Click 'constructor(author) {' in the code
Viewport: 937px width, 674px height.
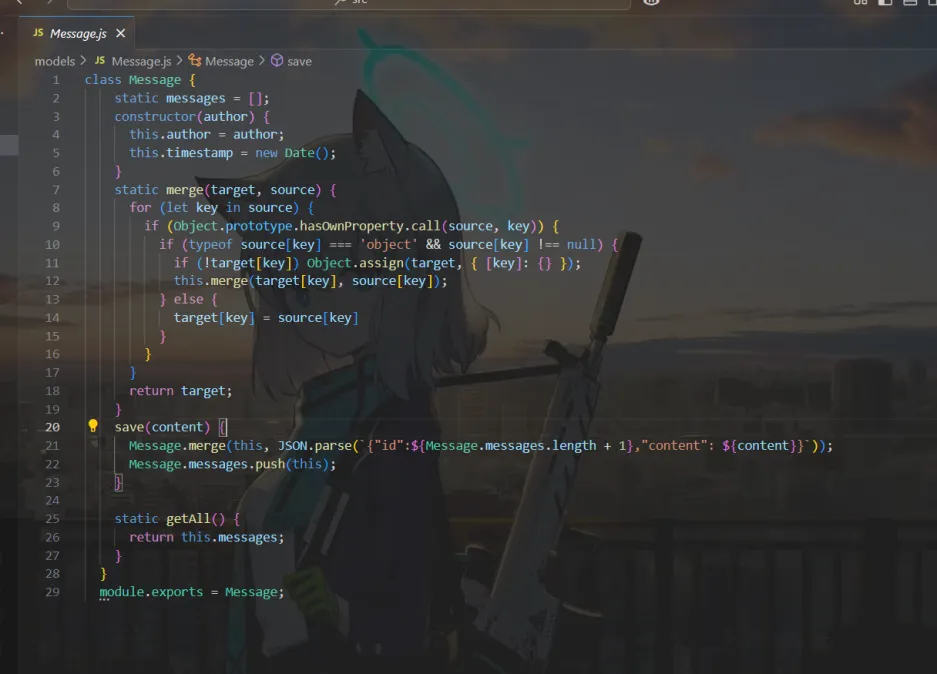(x=192, y=117)
